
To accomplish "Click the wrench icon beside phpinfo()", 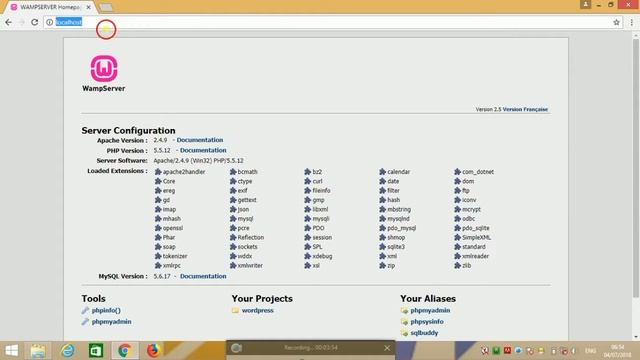I will 85,311.
